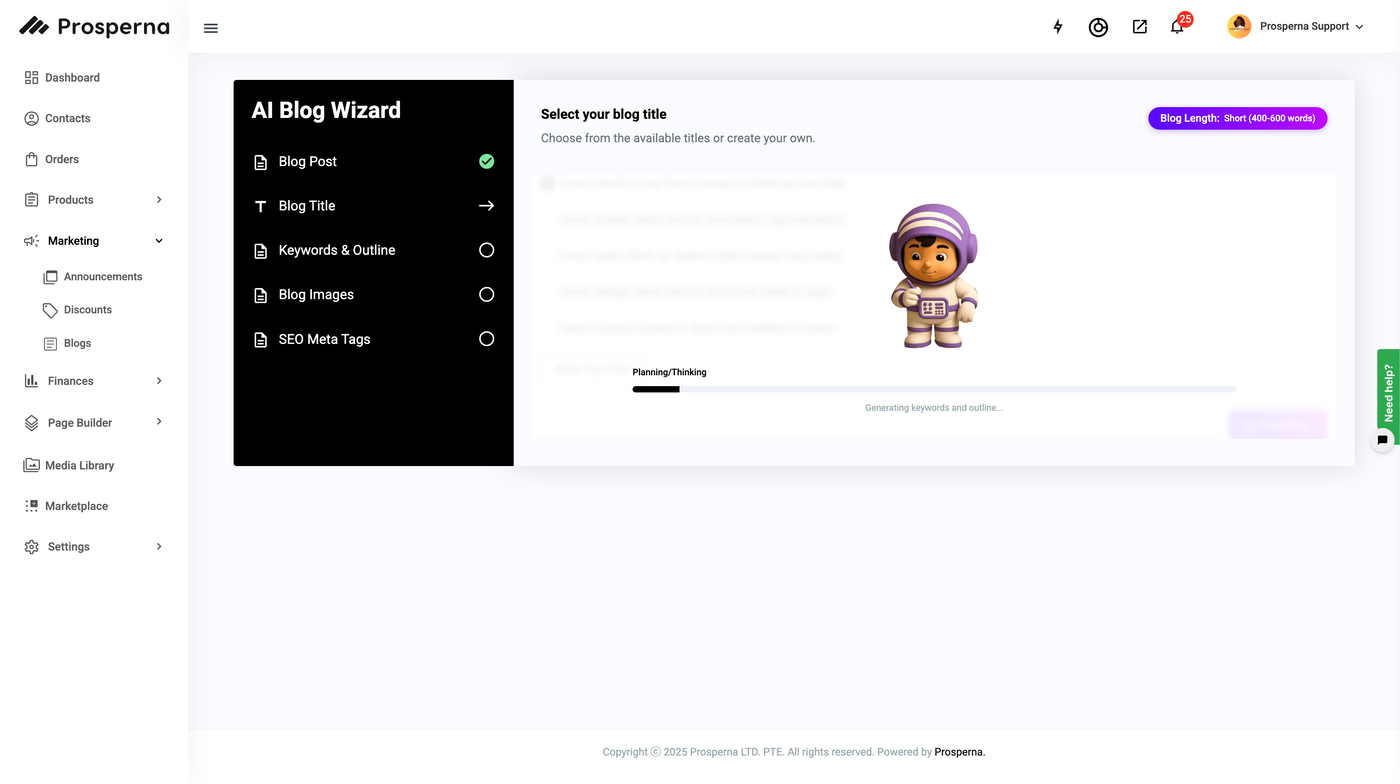Screen dimensions: 1400x784
Task: Click the Marketing megaphone icon
Action: [x=31, y=241]
